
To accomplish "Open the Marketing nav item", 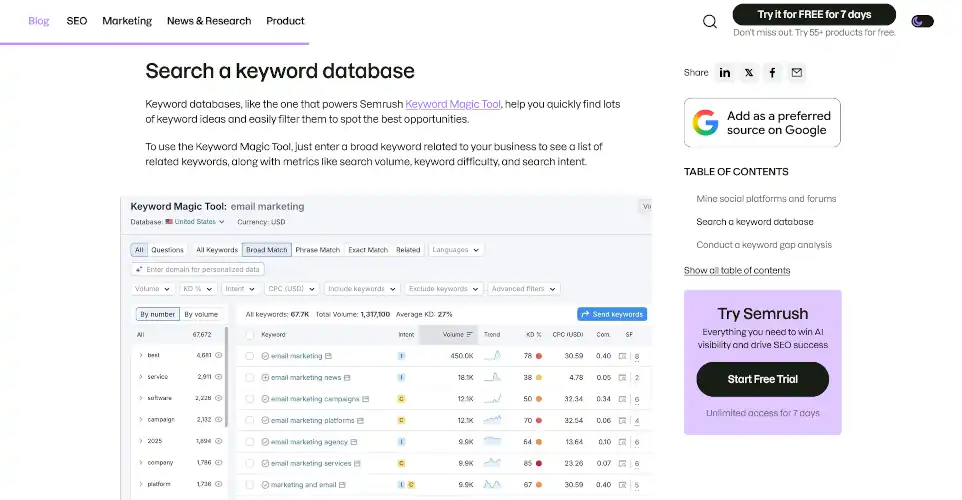I will [x=127, y=21].
